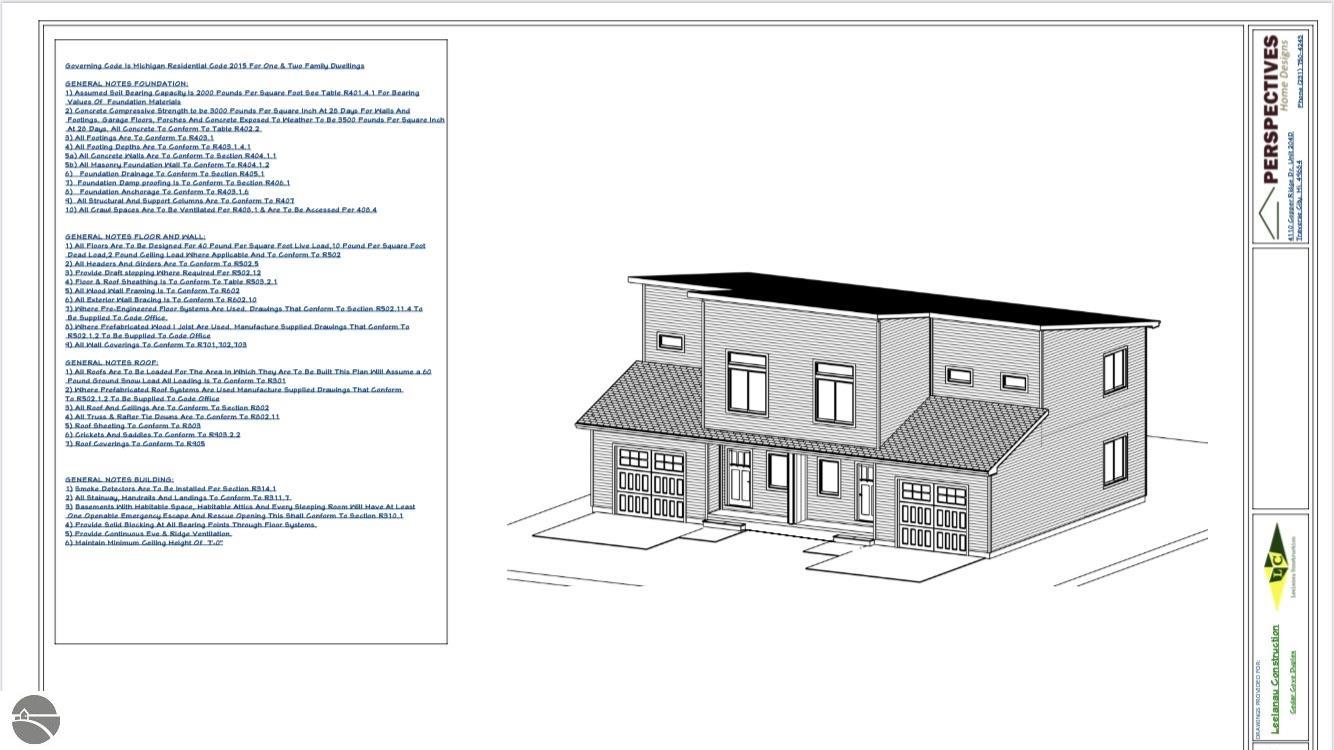
Task: Click the Roof Coverings R905 note
Action: [x=135, y=444]
